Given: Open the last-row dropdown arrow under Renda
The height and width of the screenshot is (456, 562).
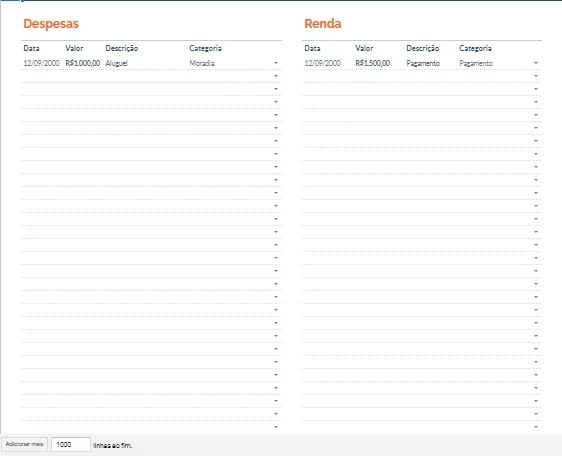Looking at the screenshot, I should pyautogui.click(x=536, y=427).
